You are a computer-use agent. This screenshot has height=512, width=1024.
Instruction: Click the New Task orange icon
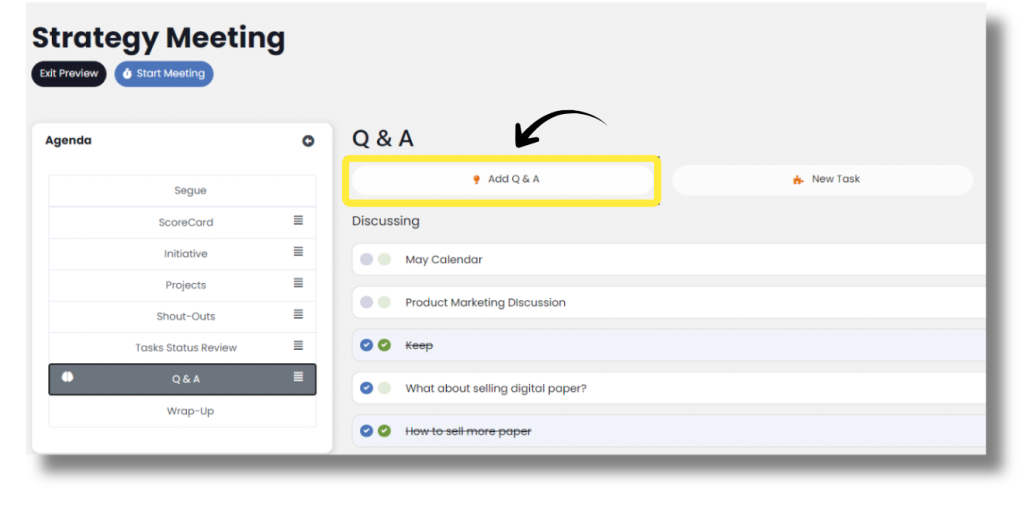click(x=797, y=180)
